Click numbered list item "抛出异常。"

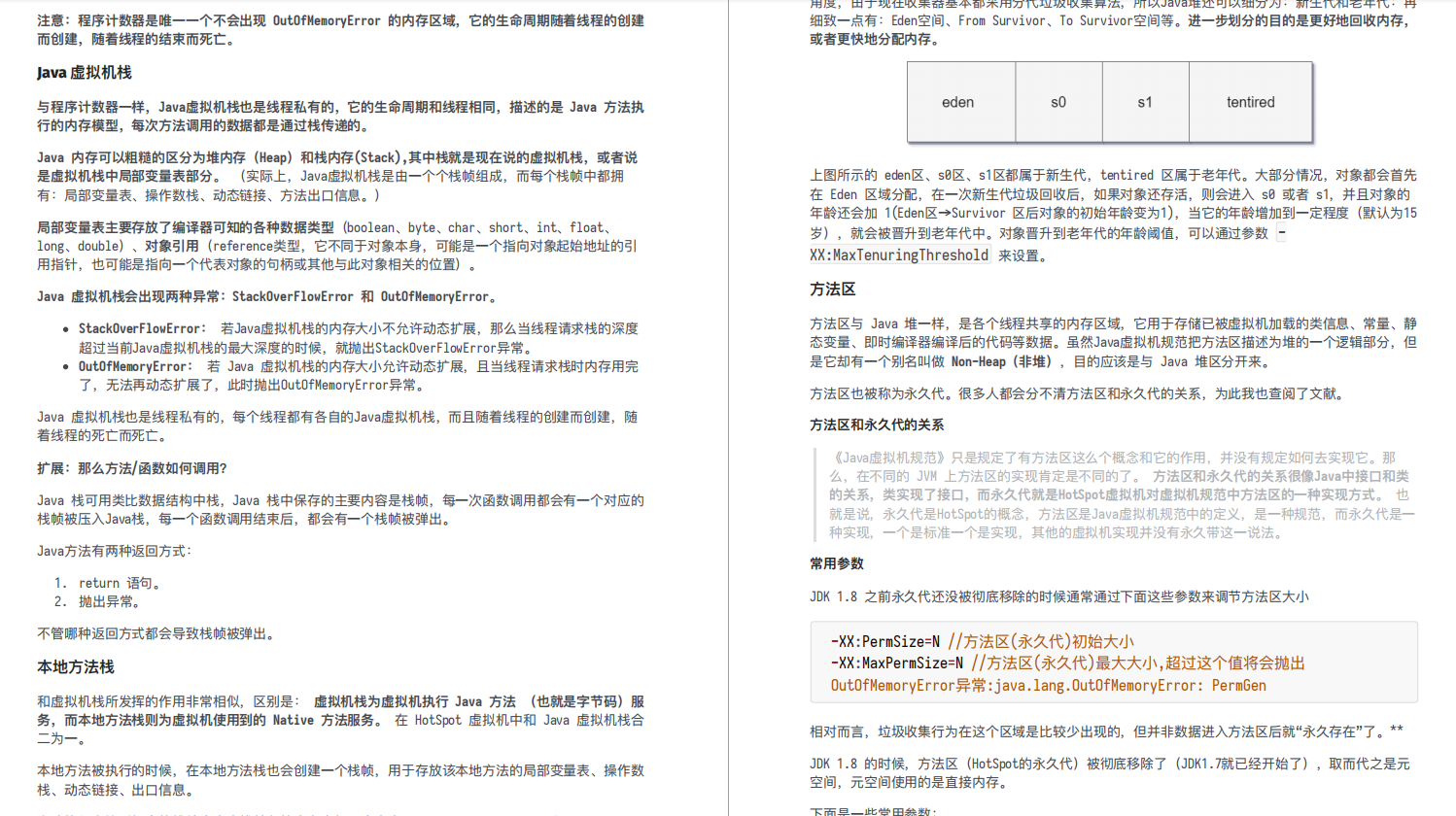point(112,601)
